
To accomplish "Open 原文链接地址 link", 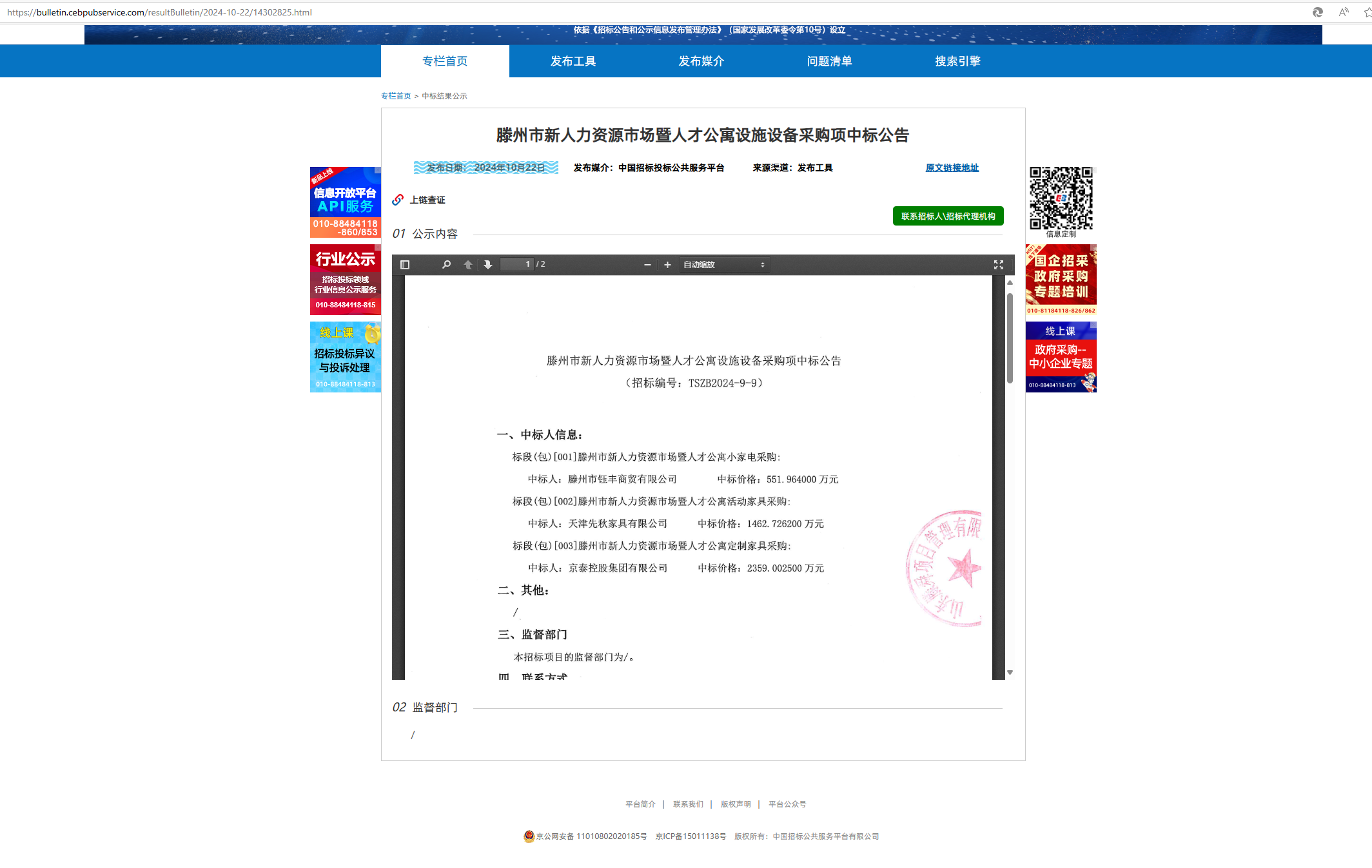I will click(952, 168).
